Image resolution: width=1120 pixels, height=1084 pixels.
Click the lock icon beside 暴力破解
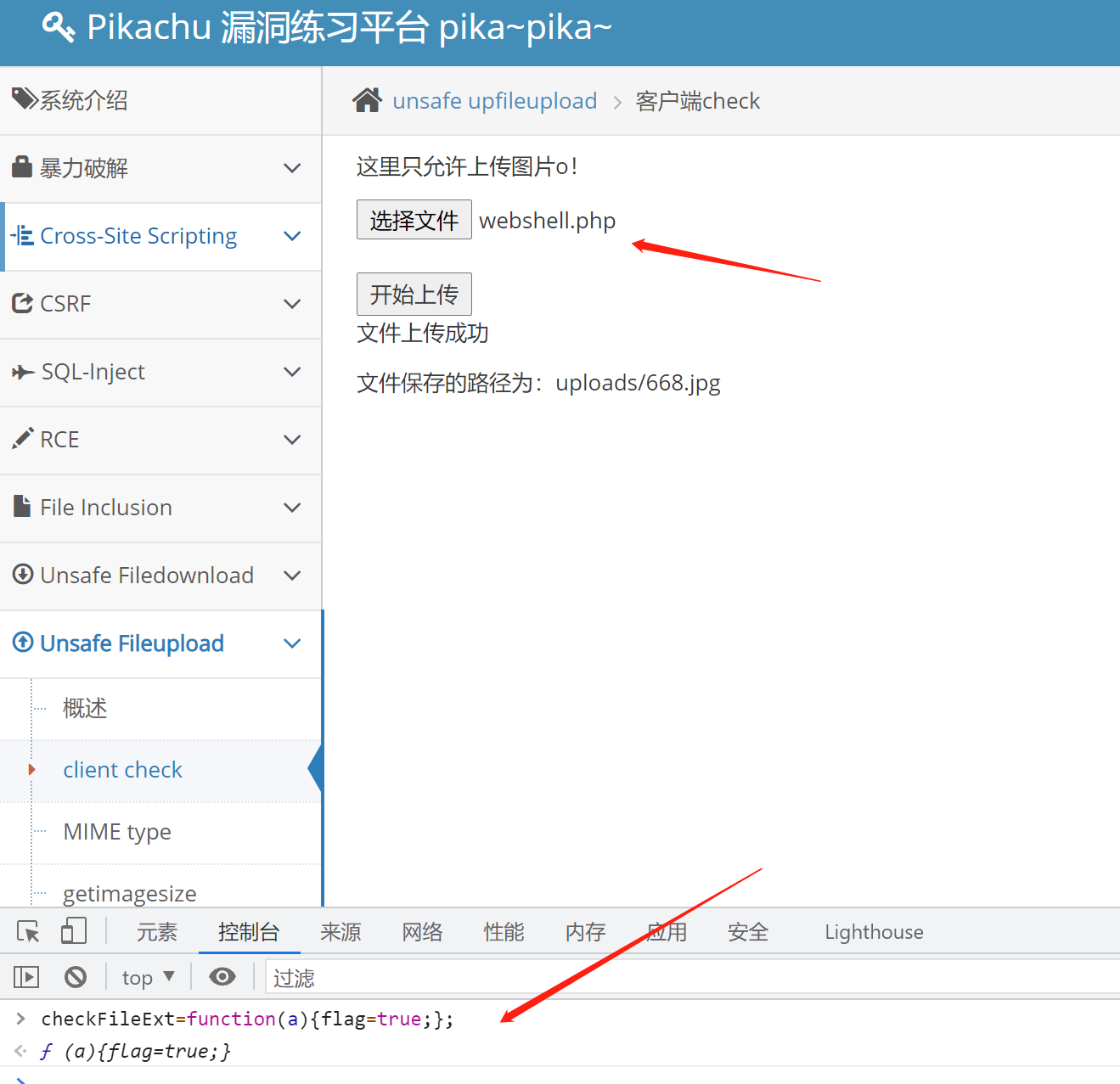click(x=22, y=166)
